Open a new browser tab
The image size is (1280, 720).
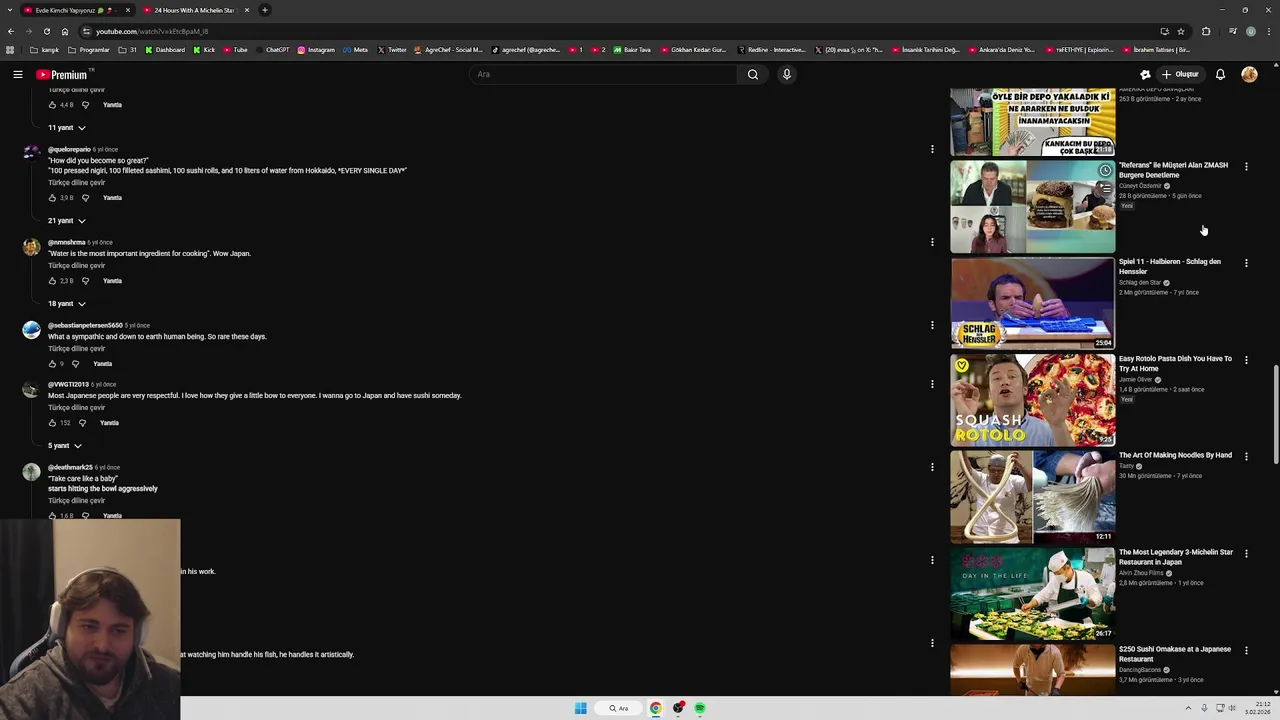(265, 10)
